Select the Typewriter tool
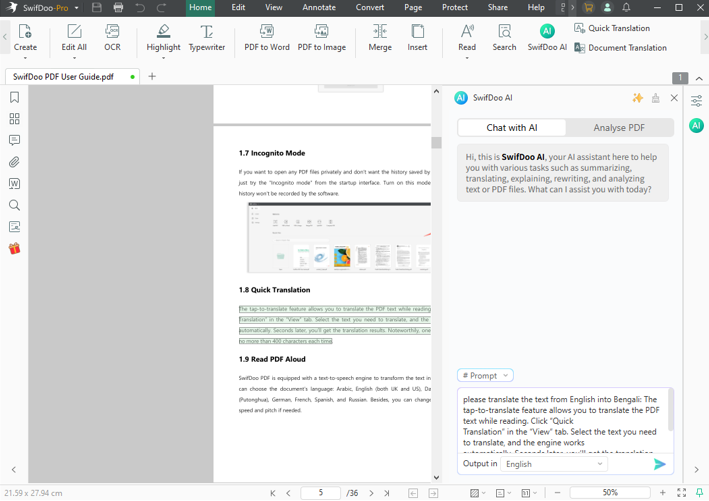Image resolution: width=709 pixels, height=501 pixels. coord(206,37)
